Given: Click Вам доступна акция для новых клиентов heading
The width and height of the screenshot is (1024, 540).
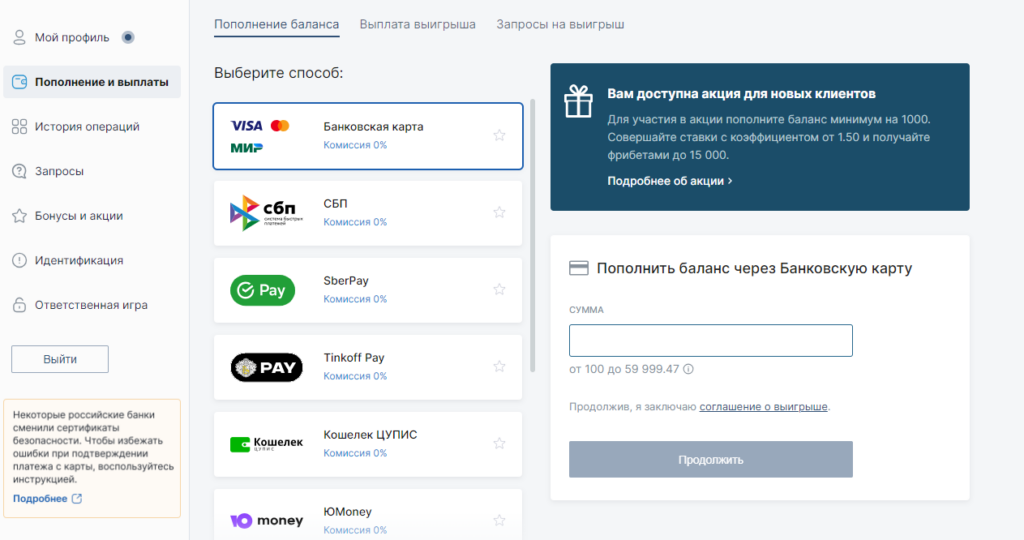Looking at the screenshot, I should [x=741, y=93].
